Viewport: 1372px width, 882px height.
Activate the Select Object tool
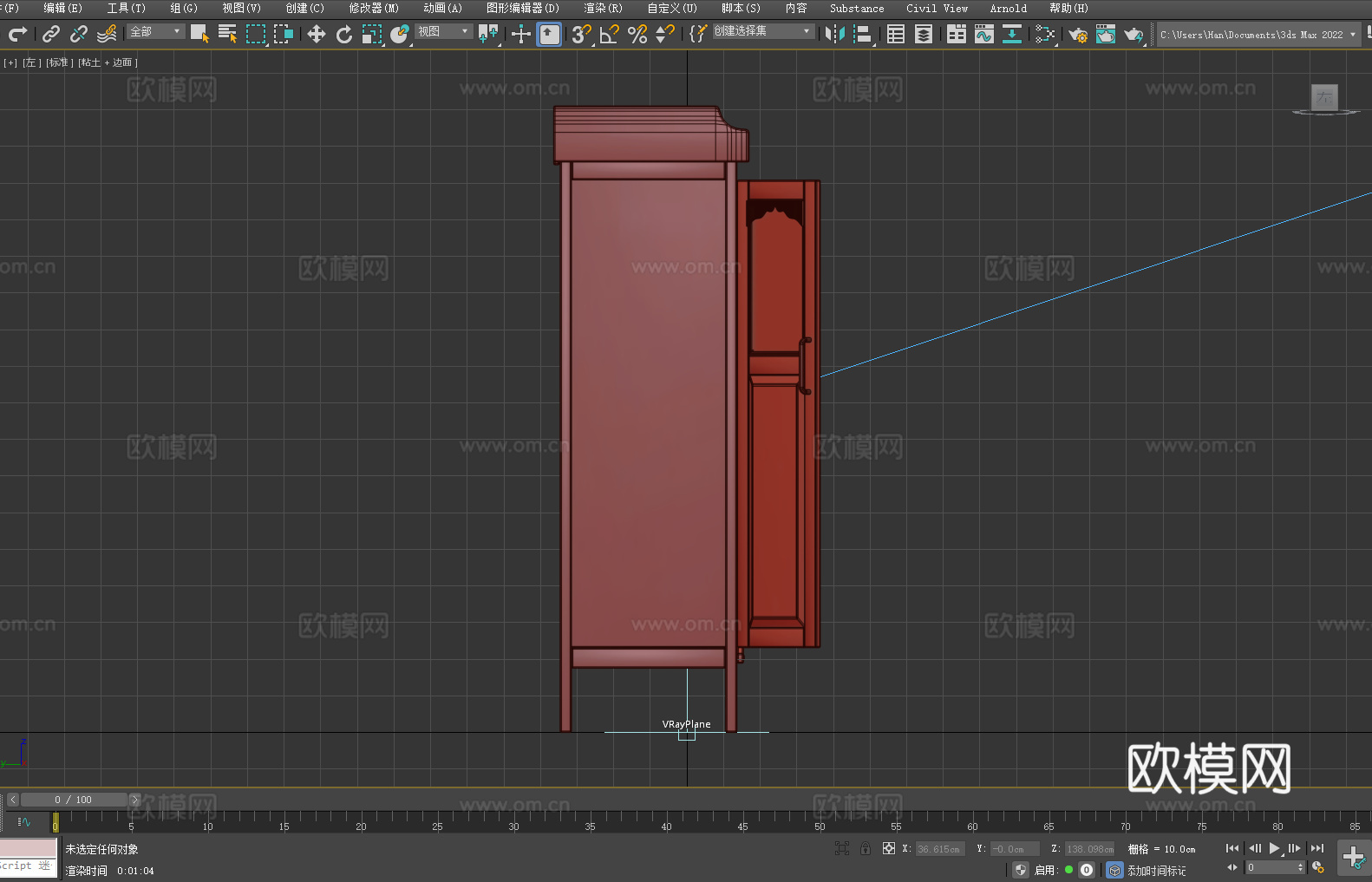point(199,34)
